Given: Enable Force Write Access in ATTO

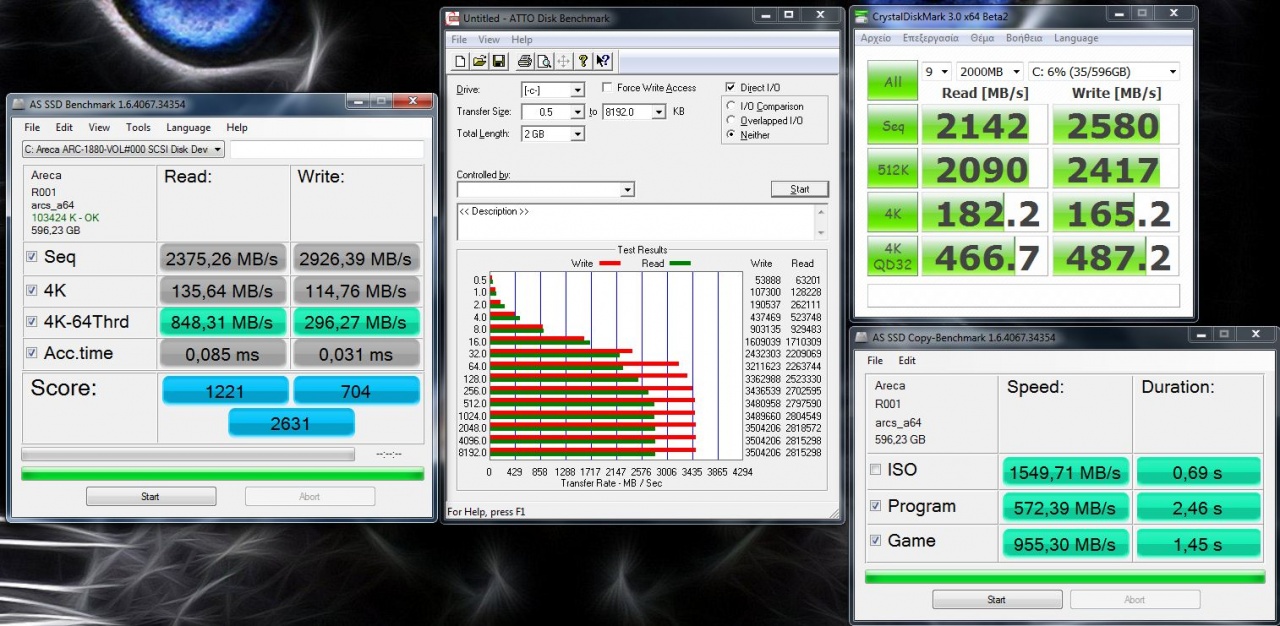Looking at the screenshot, I should (608, 88).
